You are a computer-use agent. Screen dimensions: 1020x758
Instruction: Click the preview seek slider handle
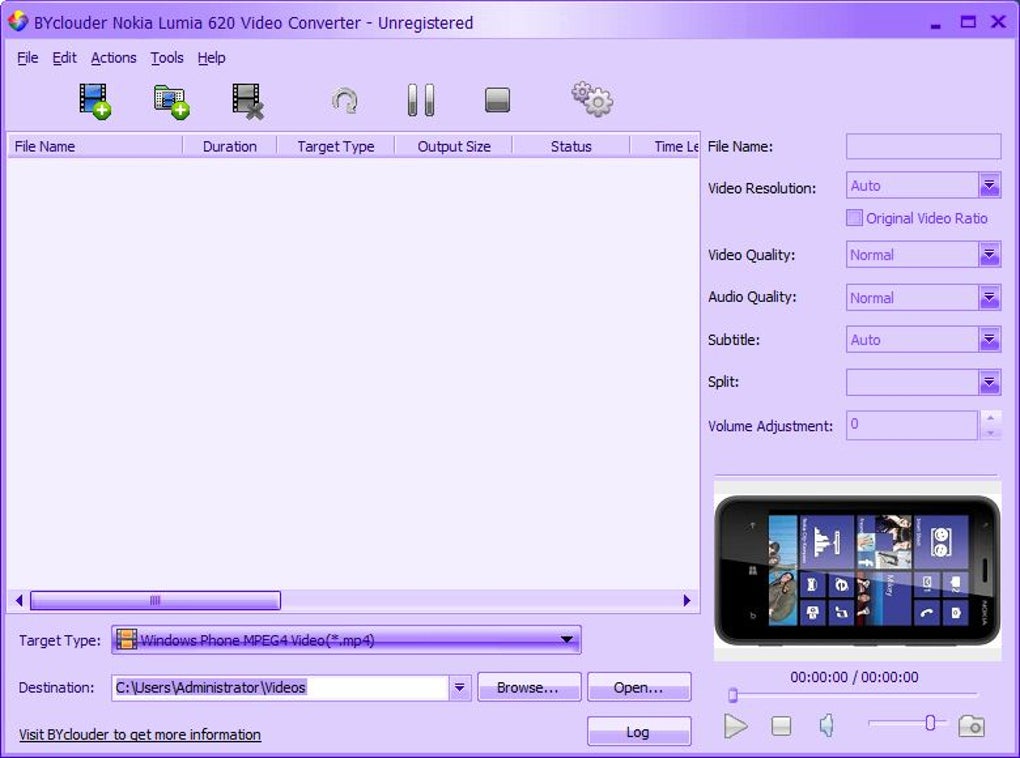pyautogui.click(x=732, y=695)
